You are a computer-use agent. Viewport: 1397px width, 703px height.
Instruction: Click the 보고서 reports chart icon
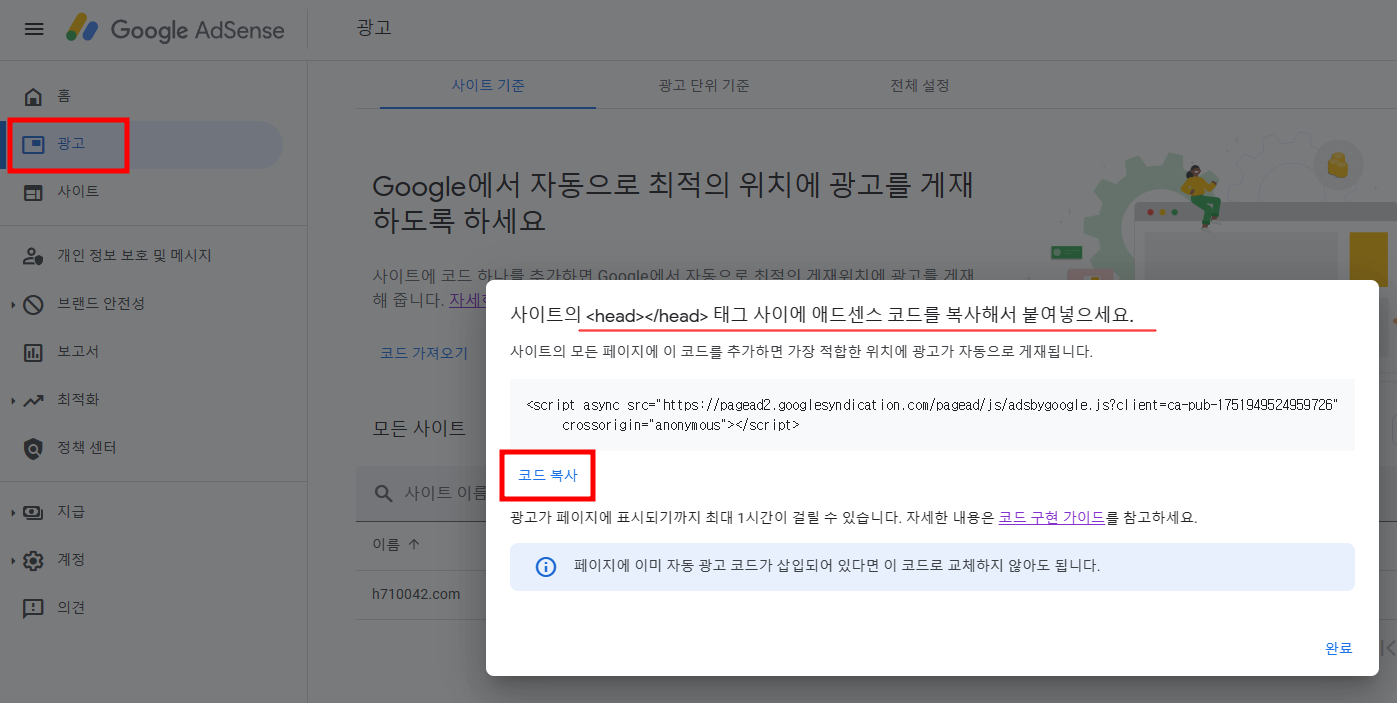tap(33, 352)
